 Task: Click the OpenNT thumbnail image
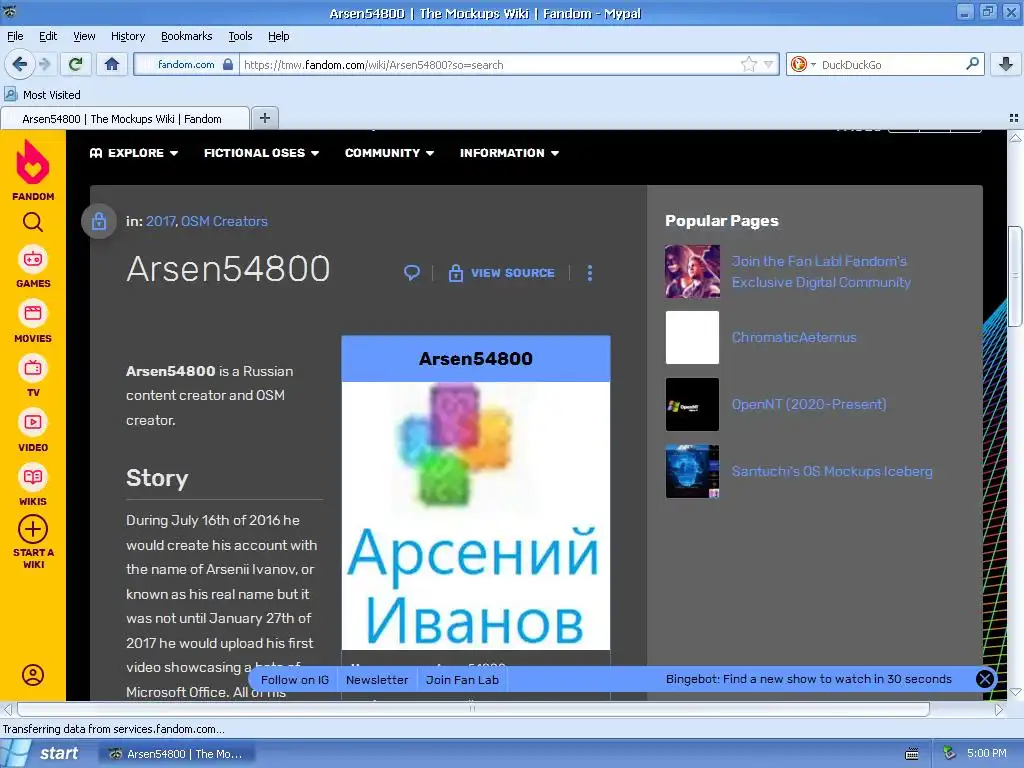(692, 404)
